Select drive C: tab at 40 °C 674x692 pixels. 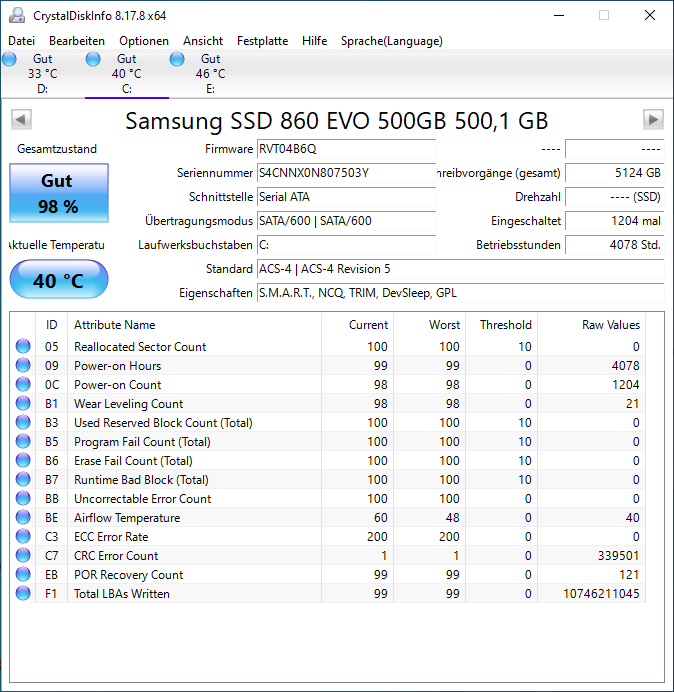[x=127, y=74]
